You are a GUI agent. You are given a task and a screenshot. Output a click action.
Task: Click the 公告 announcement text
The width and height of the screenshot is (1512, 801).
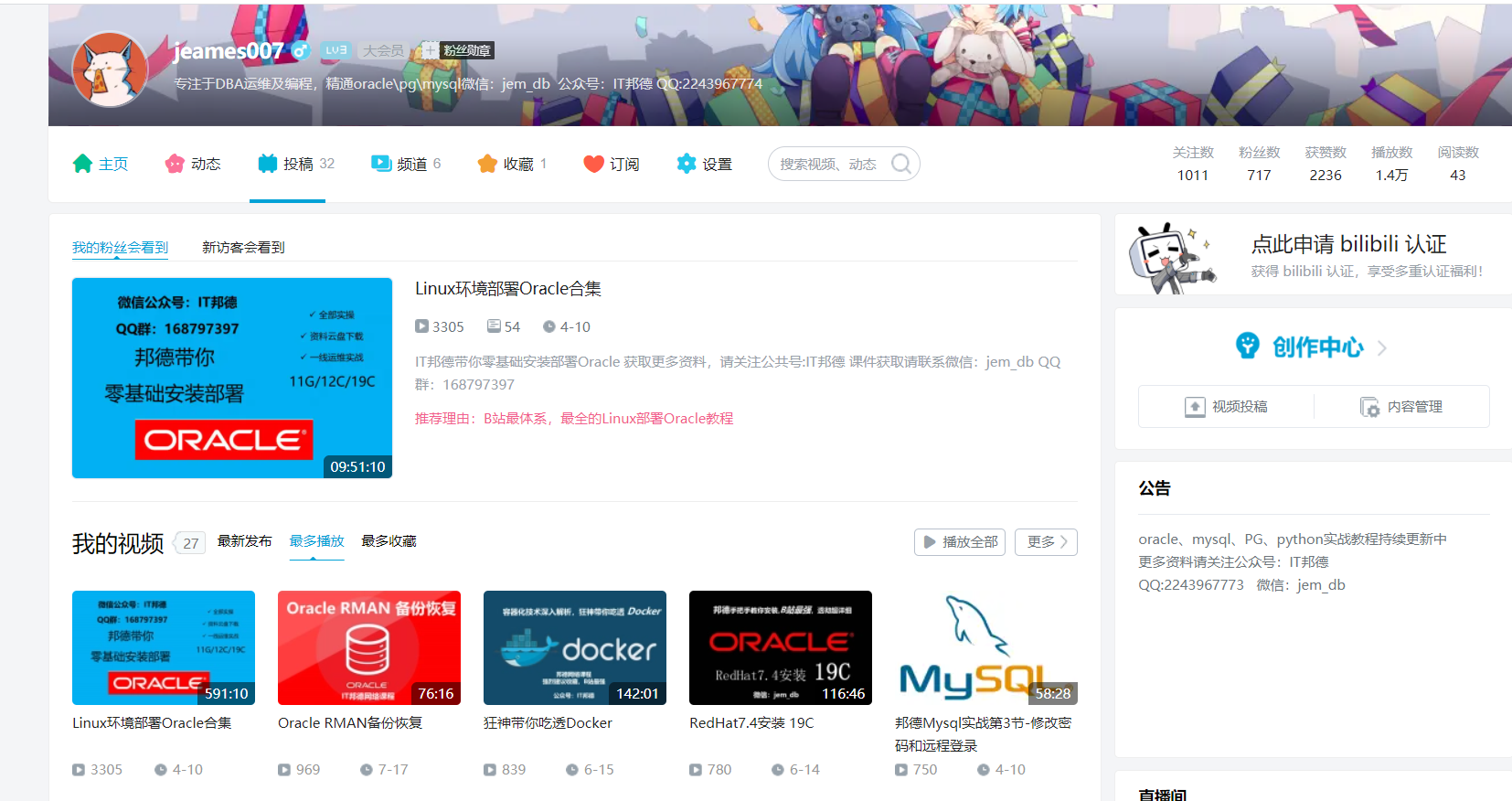pyautogui.click(x=1293, y=561)
